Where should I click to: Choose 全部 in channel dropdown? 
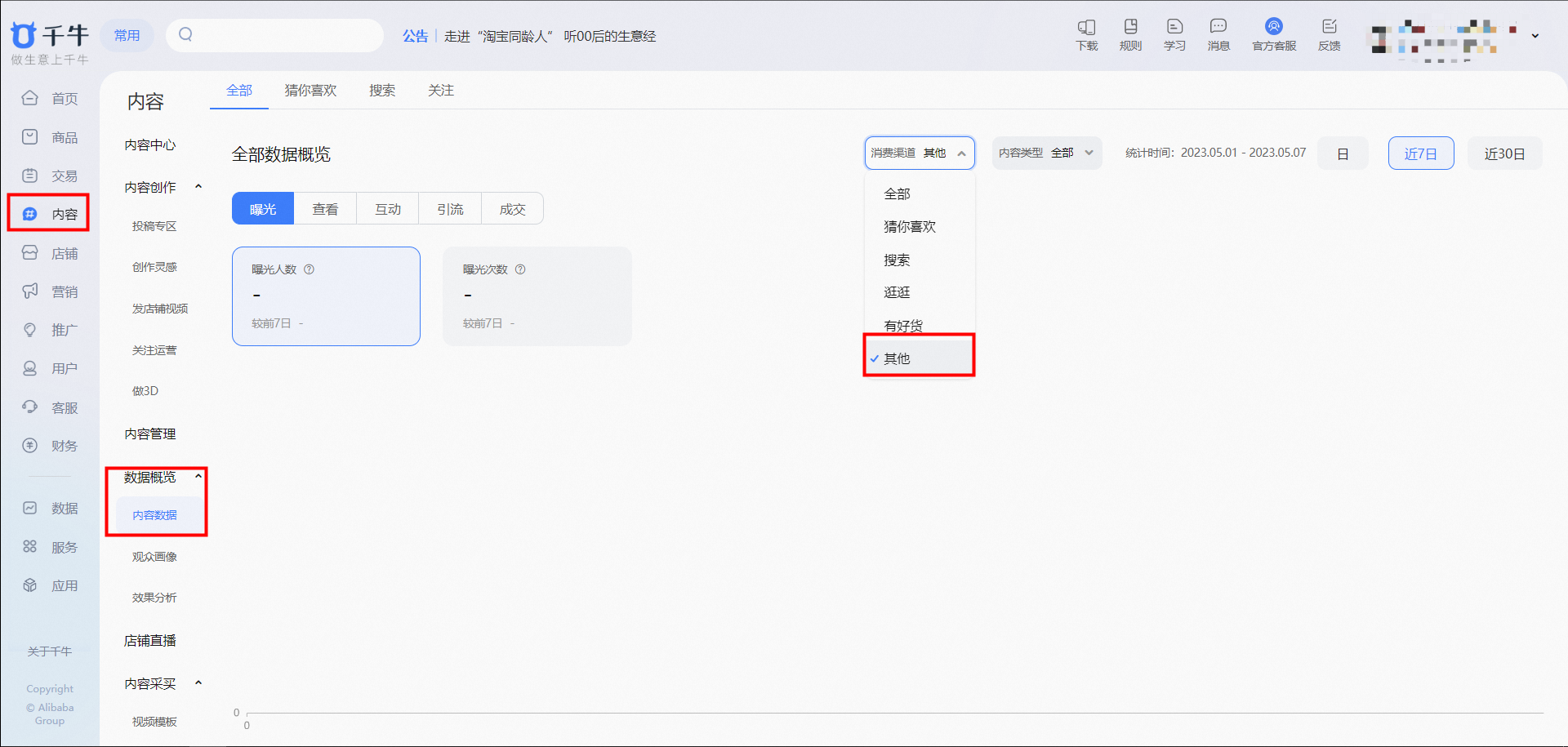(x=920, y=193)
